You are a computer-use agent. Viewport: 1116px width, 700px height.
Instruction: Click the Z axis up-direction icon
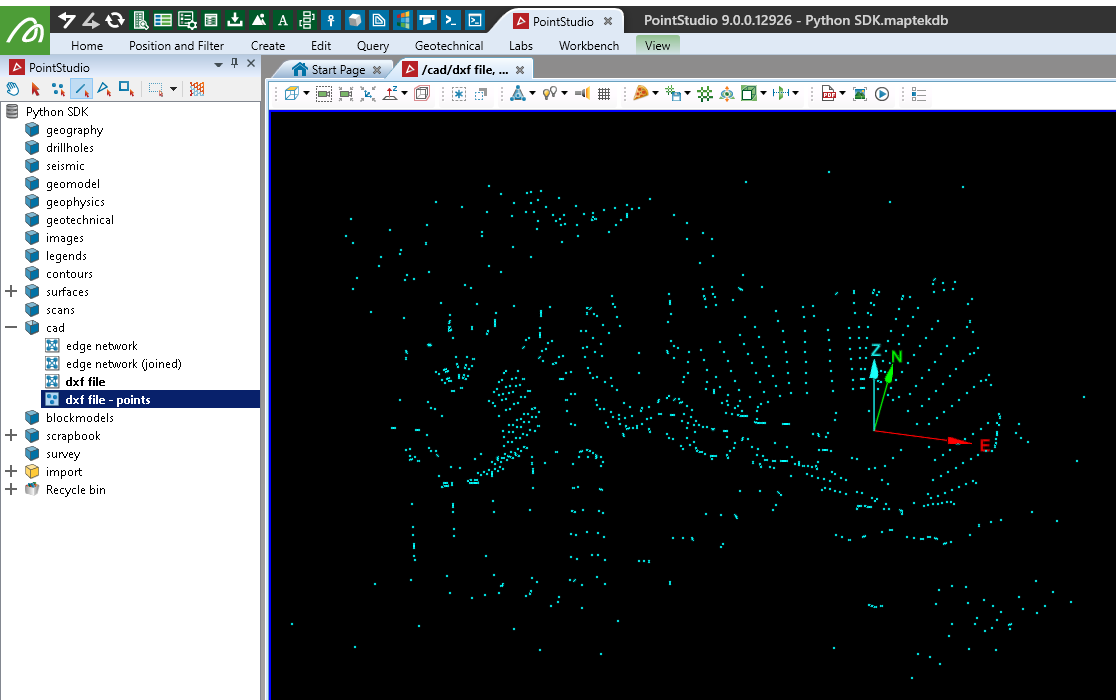(x=390, y=94)
